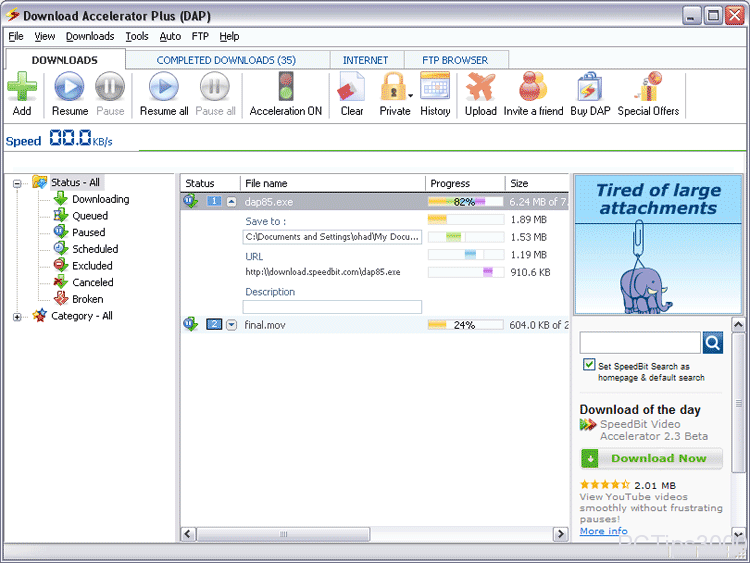The image size is (750, 563).
Task: Expand the Category - All tree node
Action: pyautogui.click(x=17, y=317)
